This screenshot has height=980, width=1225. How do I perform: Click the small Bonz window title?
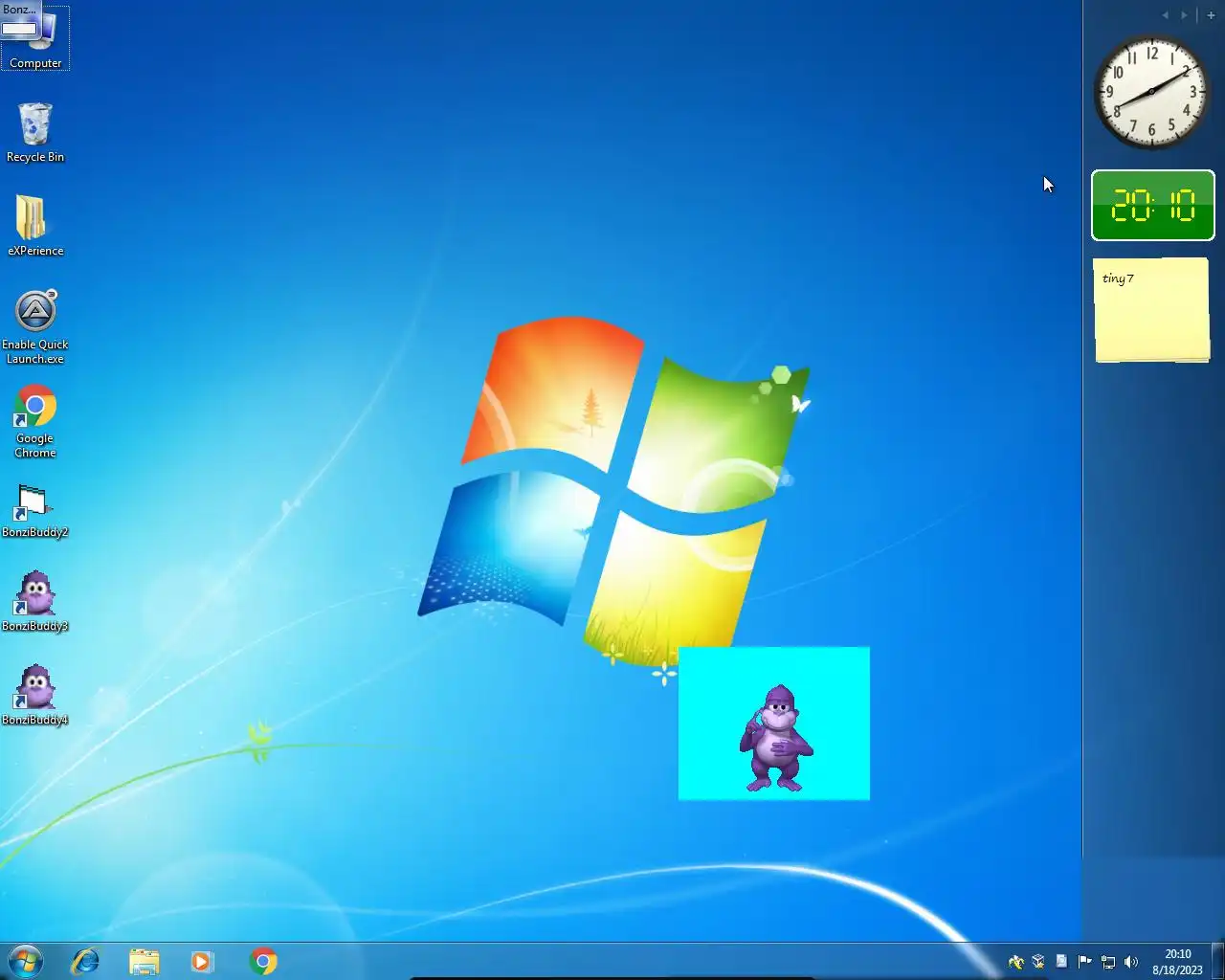pyautogui.click(x=19, y=9)
